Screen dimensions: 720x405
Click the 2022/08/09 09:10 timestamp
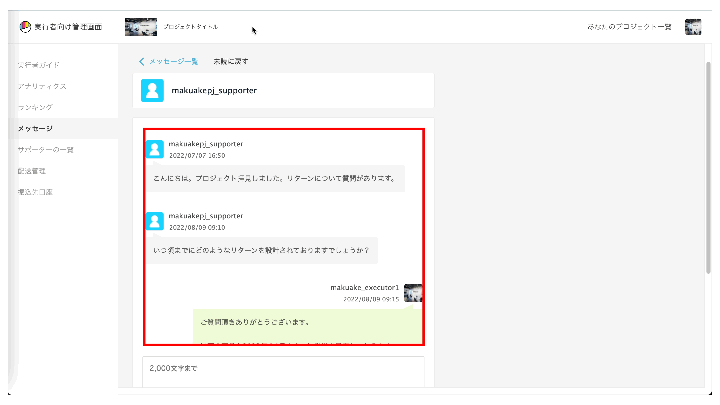click(x=197, y=228)
